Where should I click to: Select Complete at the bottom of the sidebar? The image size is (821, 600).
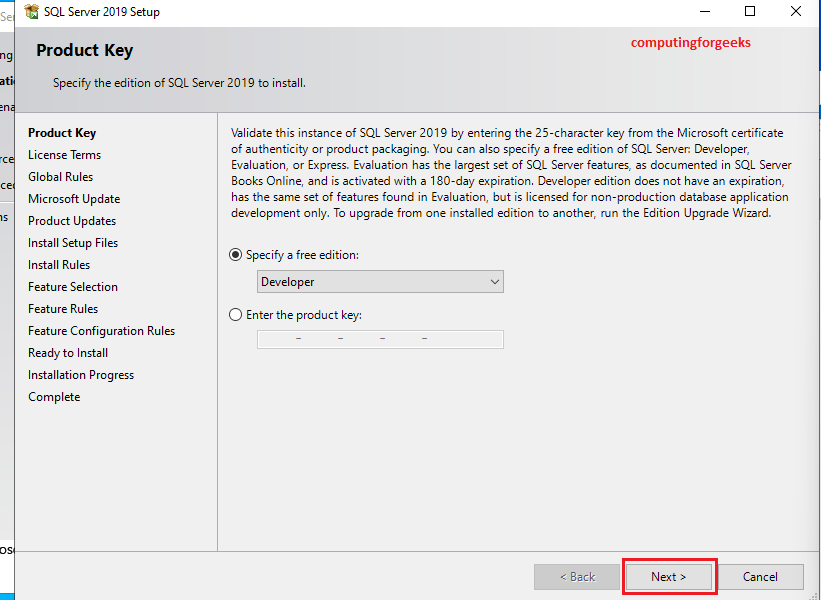(x=54, y=396)
